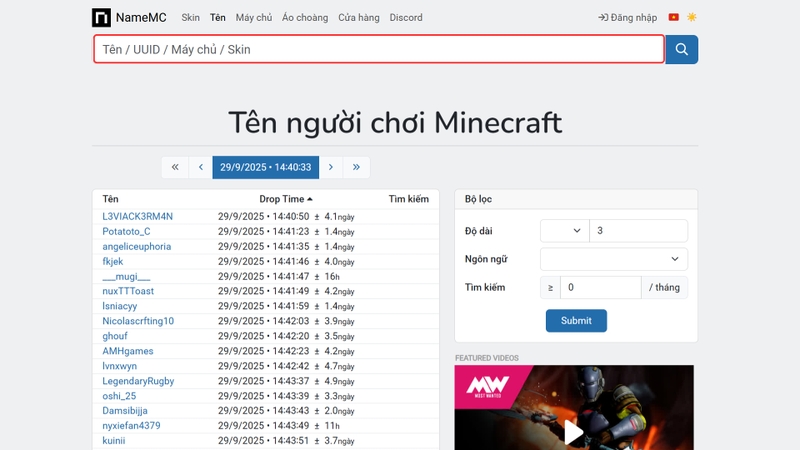
Task: Open player lsniacyy
Action: (119, 306)
